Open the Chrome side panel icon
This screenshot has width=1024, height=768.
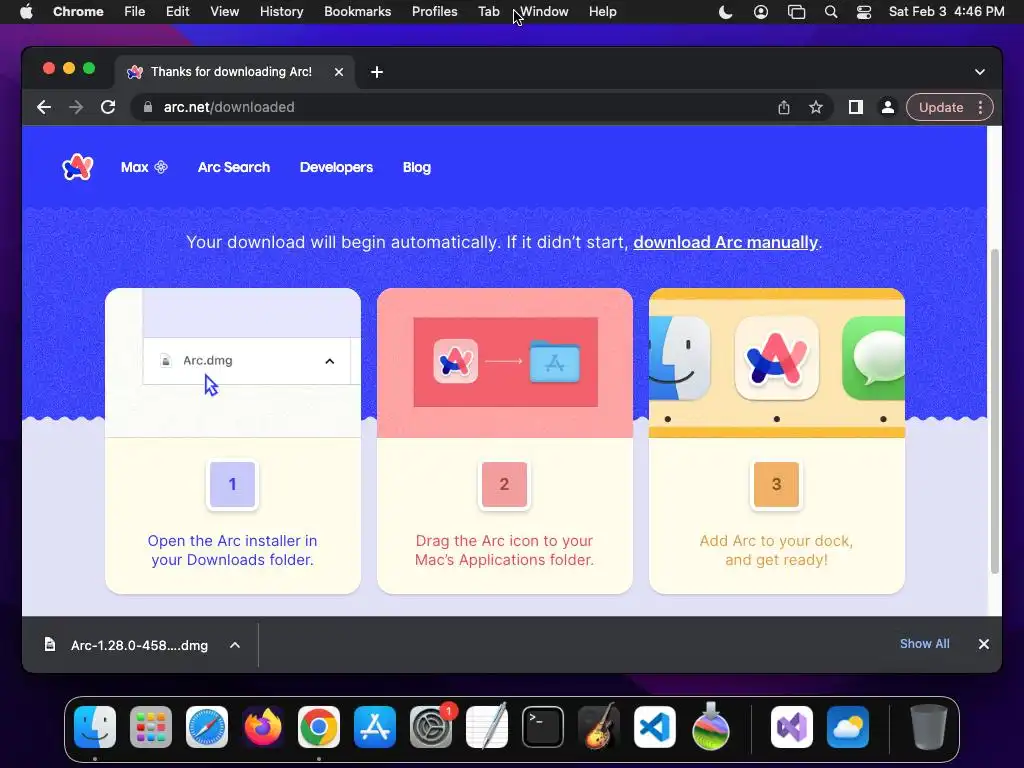pyautogui.click(x=856, y=107)
